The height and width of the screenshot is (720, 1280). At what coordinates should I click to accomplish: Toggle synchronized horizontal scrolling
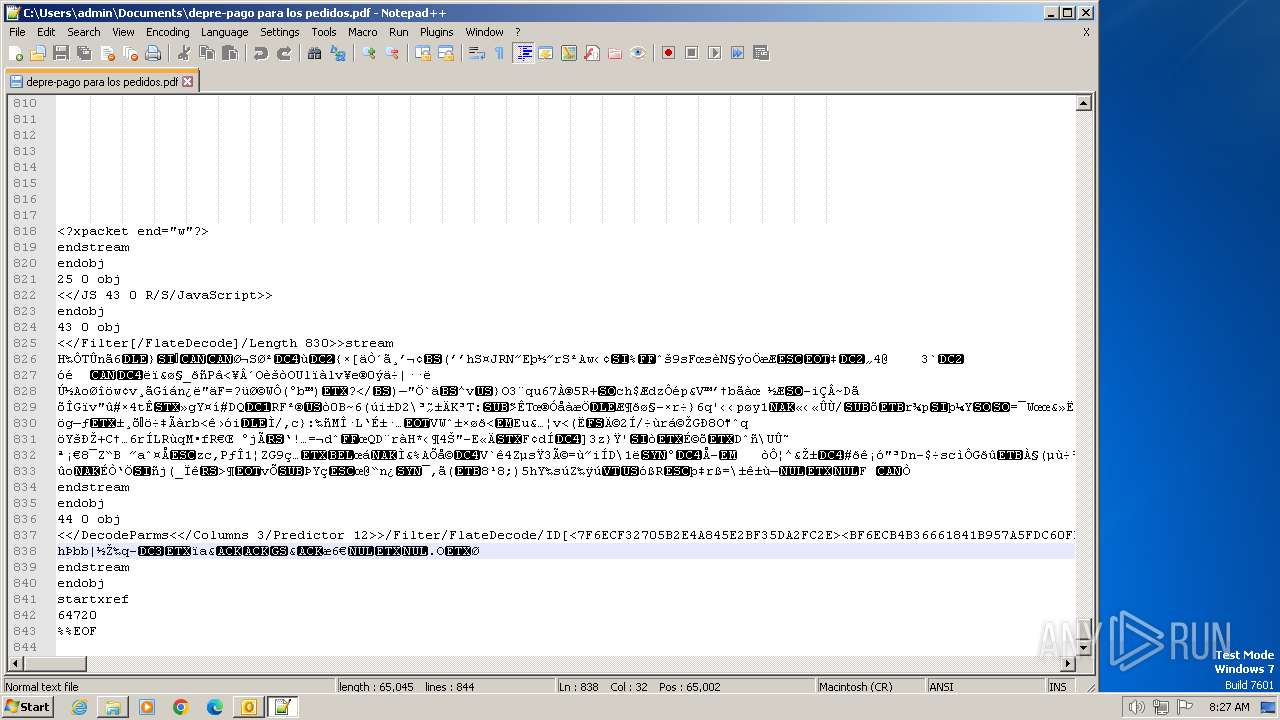[446, 53]
